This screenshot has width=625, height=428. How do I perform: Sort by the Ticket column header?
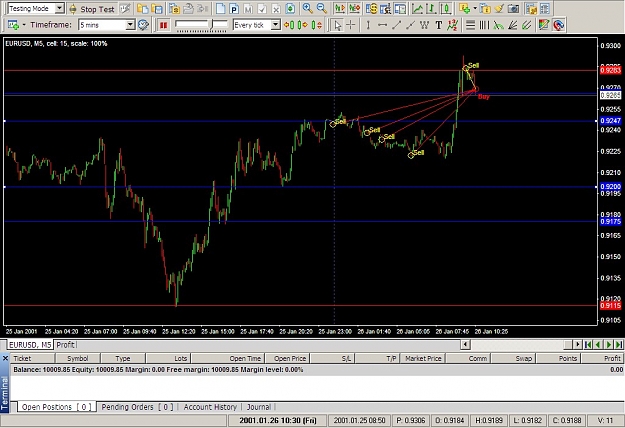tap(32, 358)
